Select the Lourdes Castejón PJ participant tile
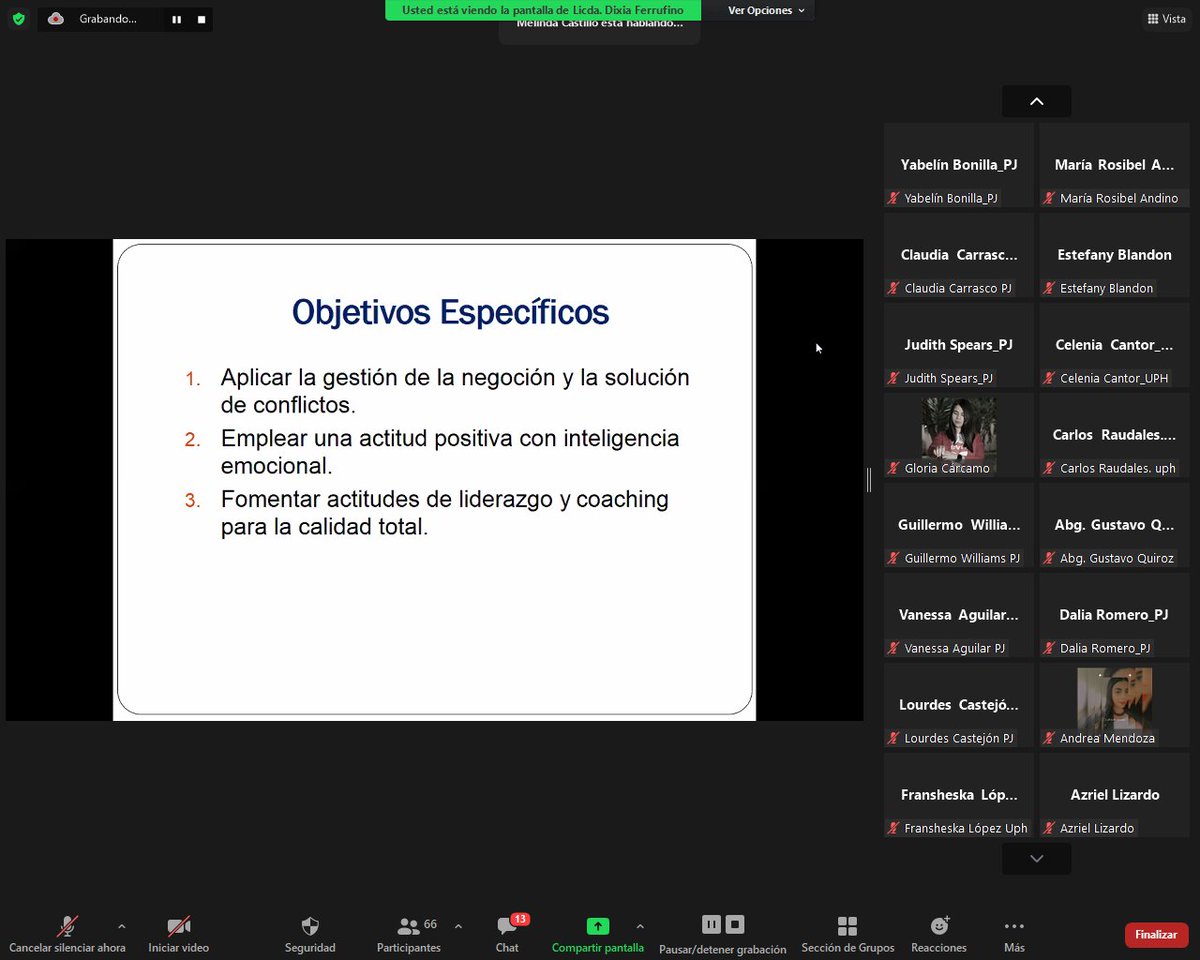The width and height of the screenshot is (1200, 960). click(959, 705)
